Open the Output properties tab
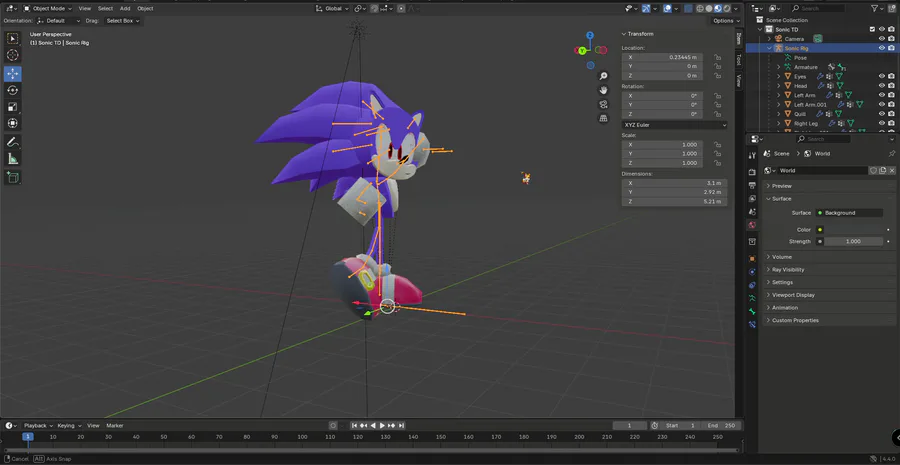Screen dimensions: 900x465 752,185
